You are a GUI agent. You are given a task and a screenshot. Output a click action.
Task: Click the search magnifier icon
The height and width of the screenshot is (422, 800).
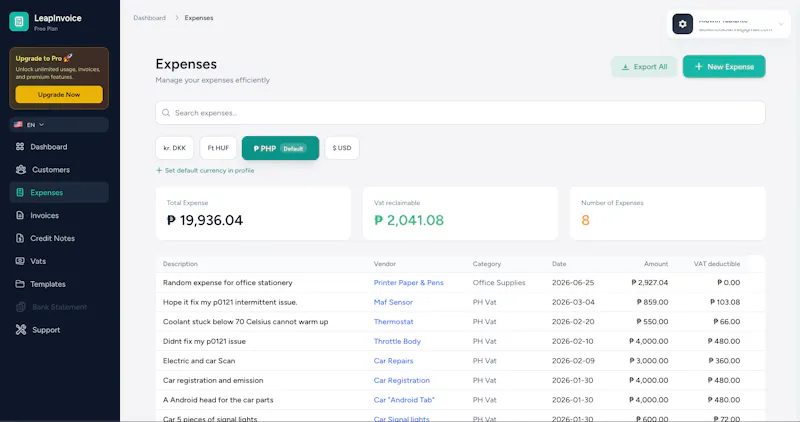166,113
